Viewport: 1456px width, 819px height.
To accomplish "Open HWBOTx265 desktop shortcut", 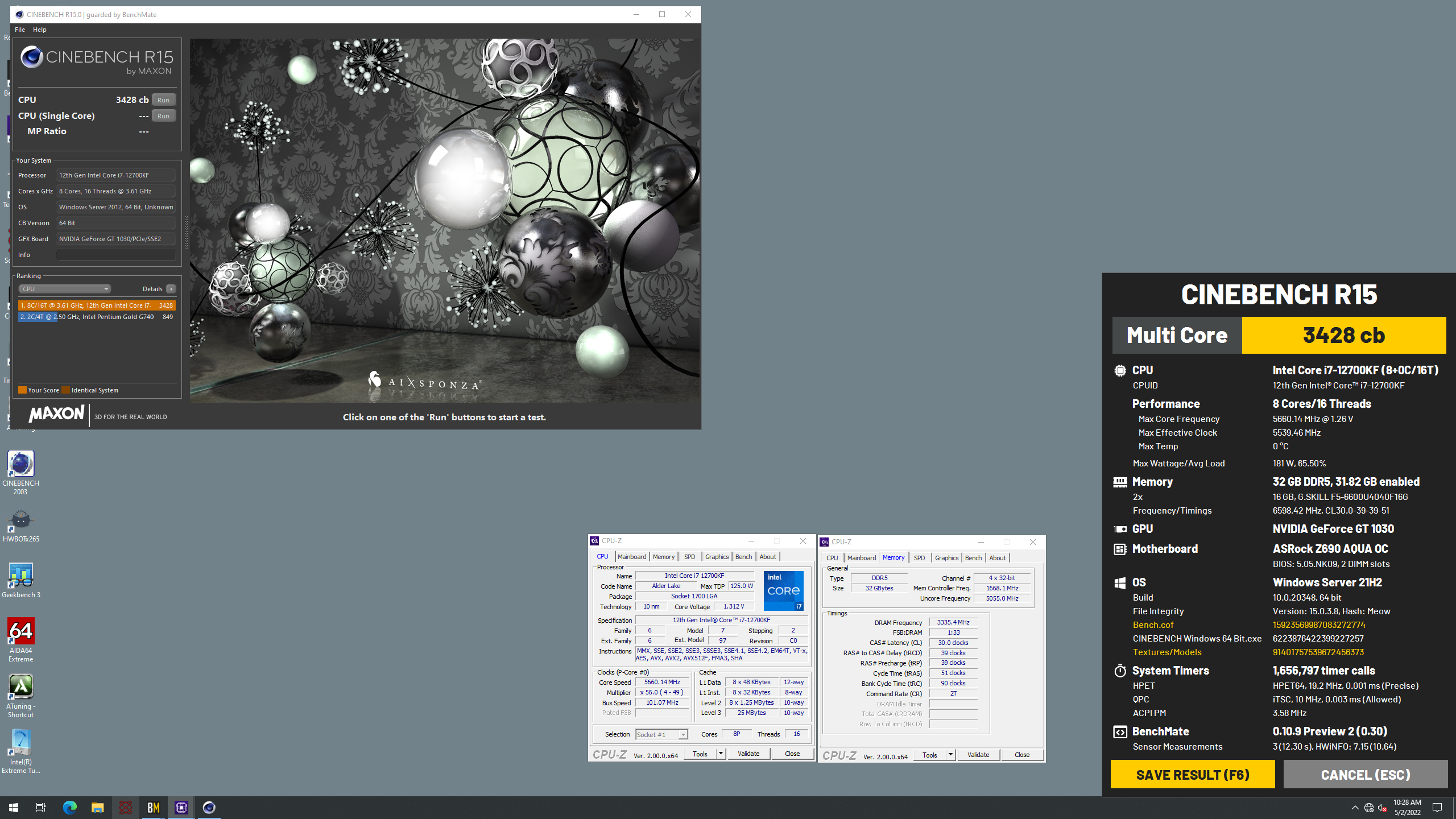I will pyautogui.click(x=20, y=526).
